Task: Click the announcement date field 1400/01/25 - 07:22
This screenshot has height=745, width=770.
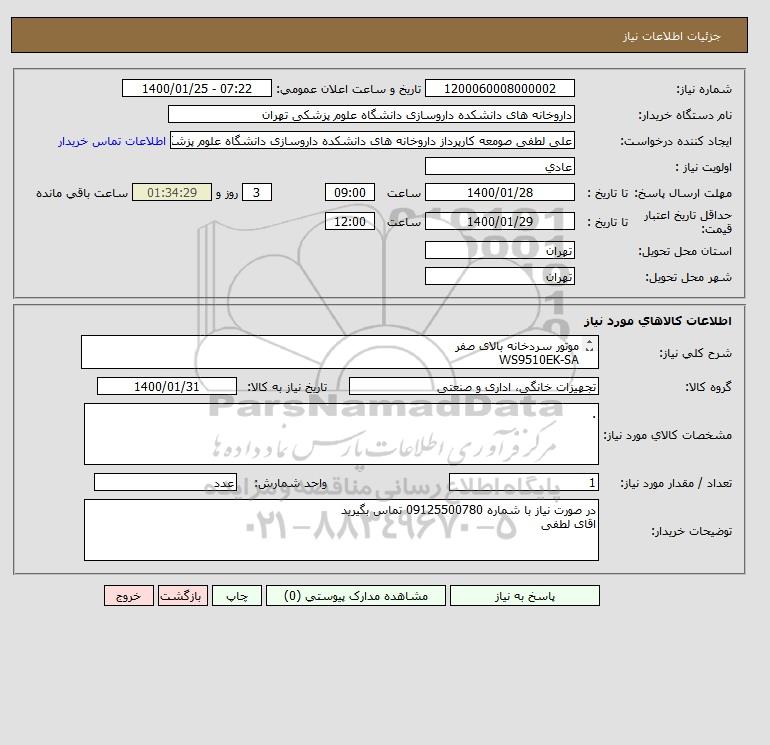Action: pos(196,88)
